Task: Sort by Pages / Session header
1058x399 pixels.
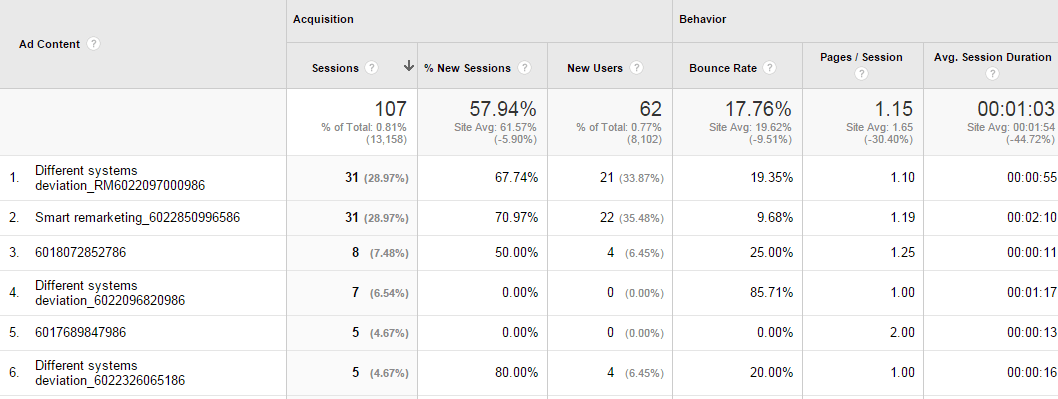Action: click(861, 57)
